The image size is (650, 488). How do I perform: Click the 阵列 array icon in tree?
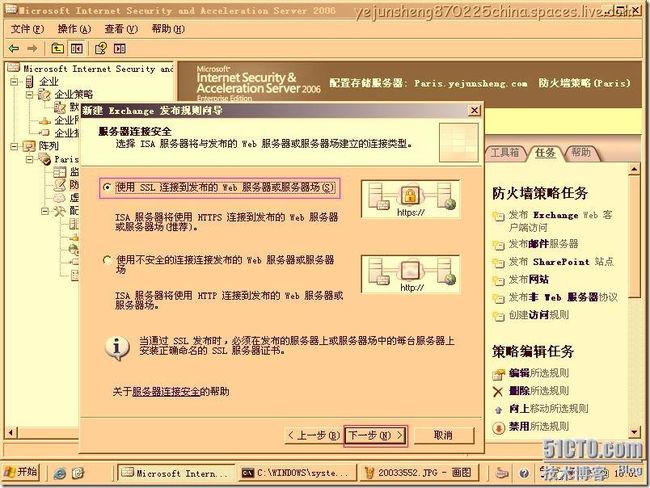tap(29, 146)
